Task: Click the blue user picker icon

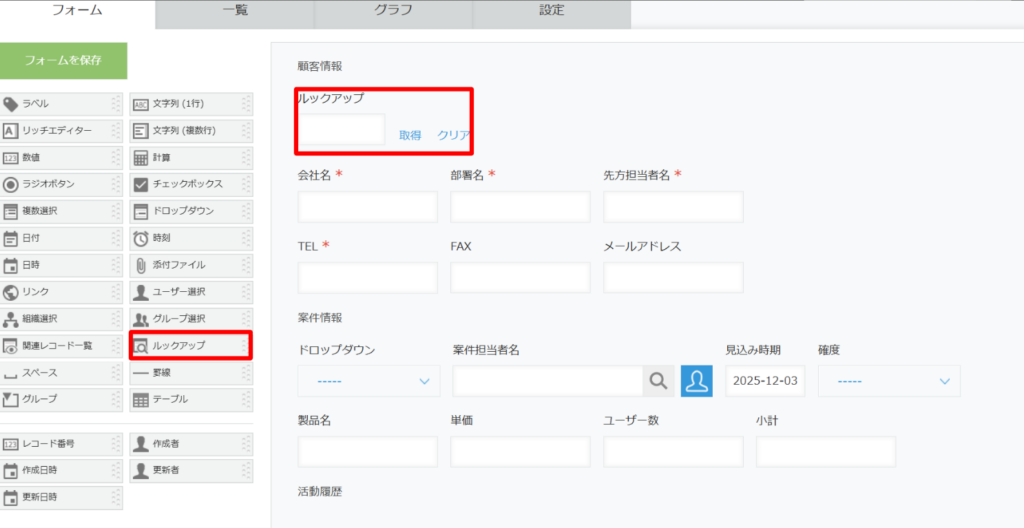Action: [x=697, y=381]
